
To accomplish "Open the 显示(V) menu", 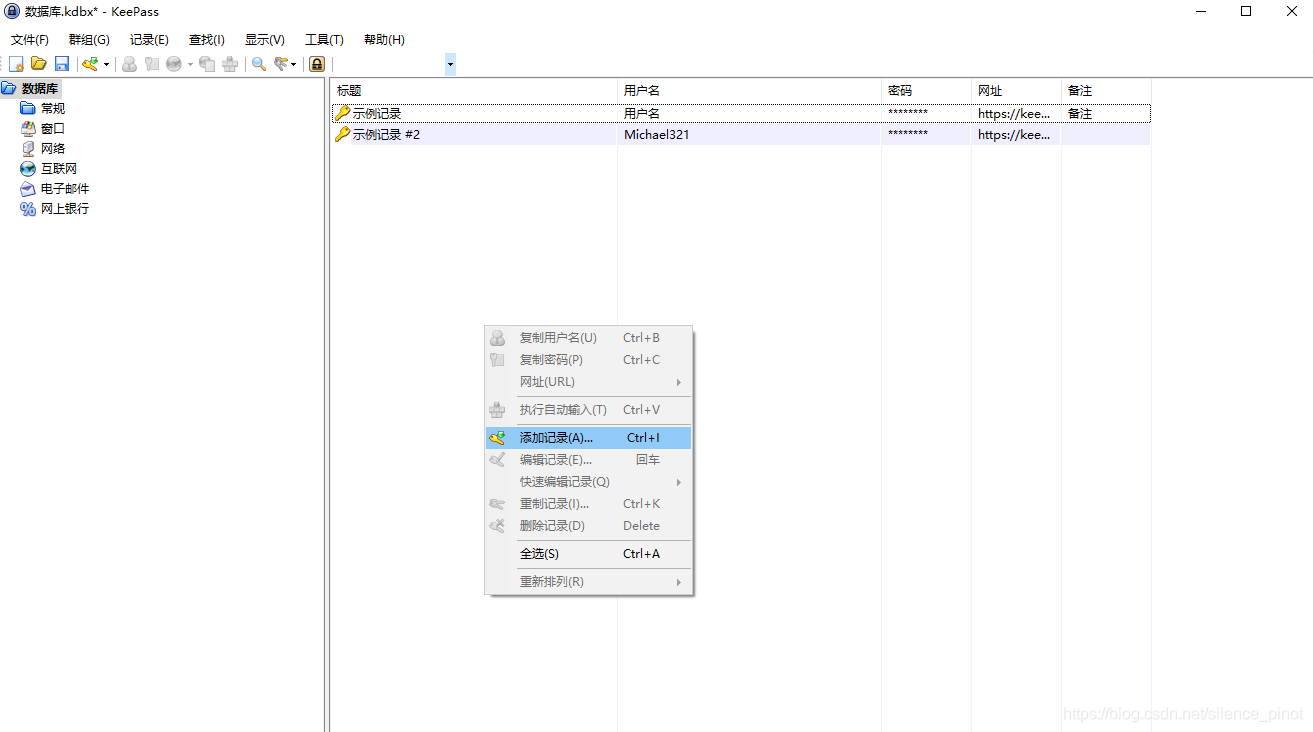I will click(265, 40).
